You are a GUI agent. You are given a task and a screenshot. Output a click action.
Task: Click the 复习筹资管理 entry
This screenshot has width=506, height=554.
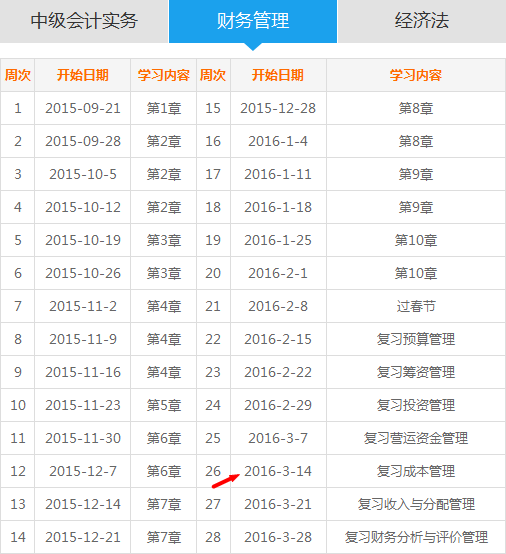click(x=416, y=372)
